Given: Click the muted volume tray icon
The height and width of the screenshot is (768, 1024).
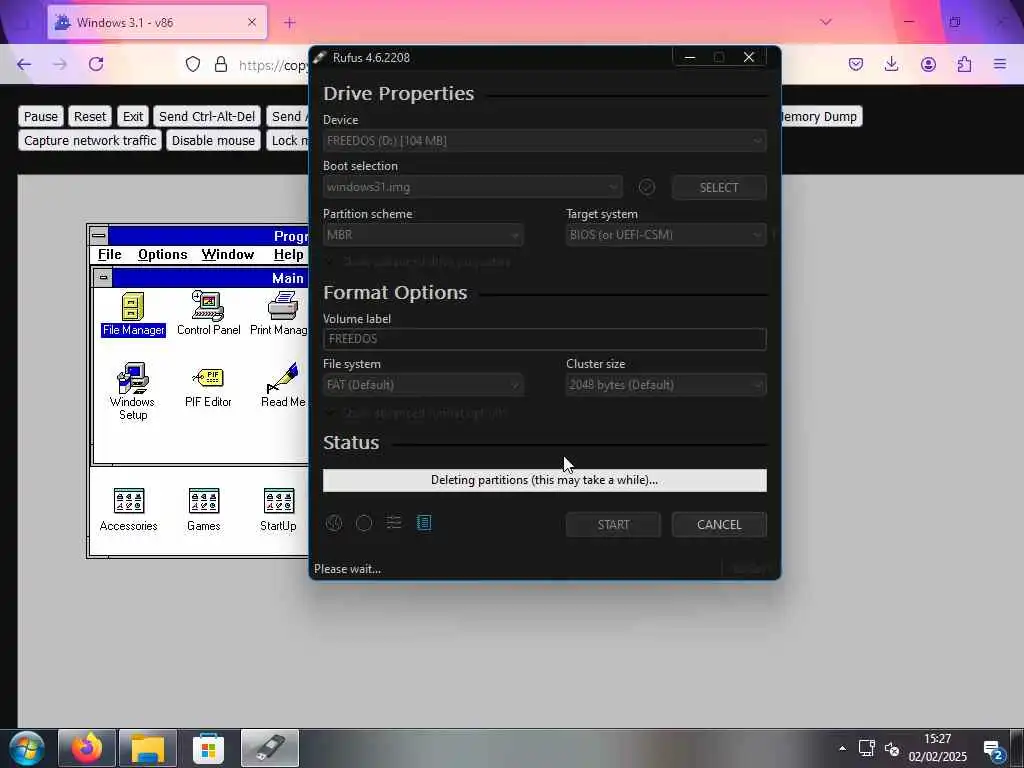Looking at the screenshot, I should [892, 748].
